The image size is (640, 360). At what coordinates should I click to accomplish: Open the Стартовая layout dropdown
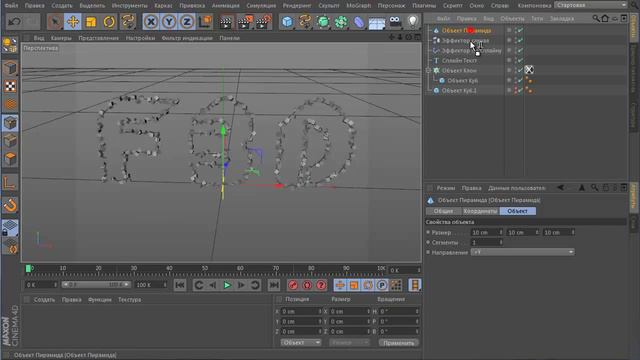591,5
